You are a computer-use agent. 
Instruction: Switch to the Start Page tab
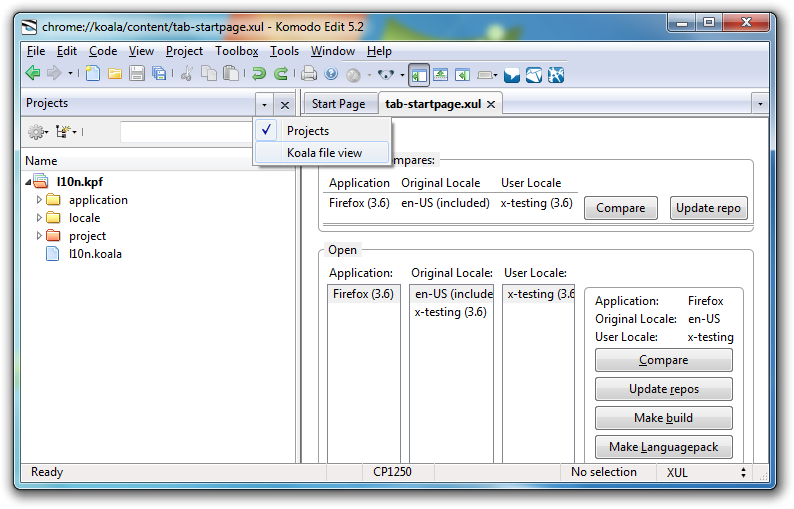(x=338, y=104)
